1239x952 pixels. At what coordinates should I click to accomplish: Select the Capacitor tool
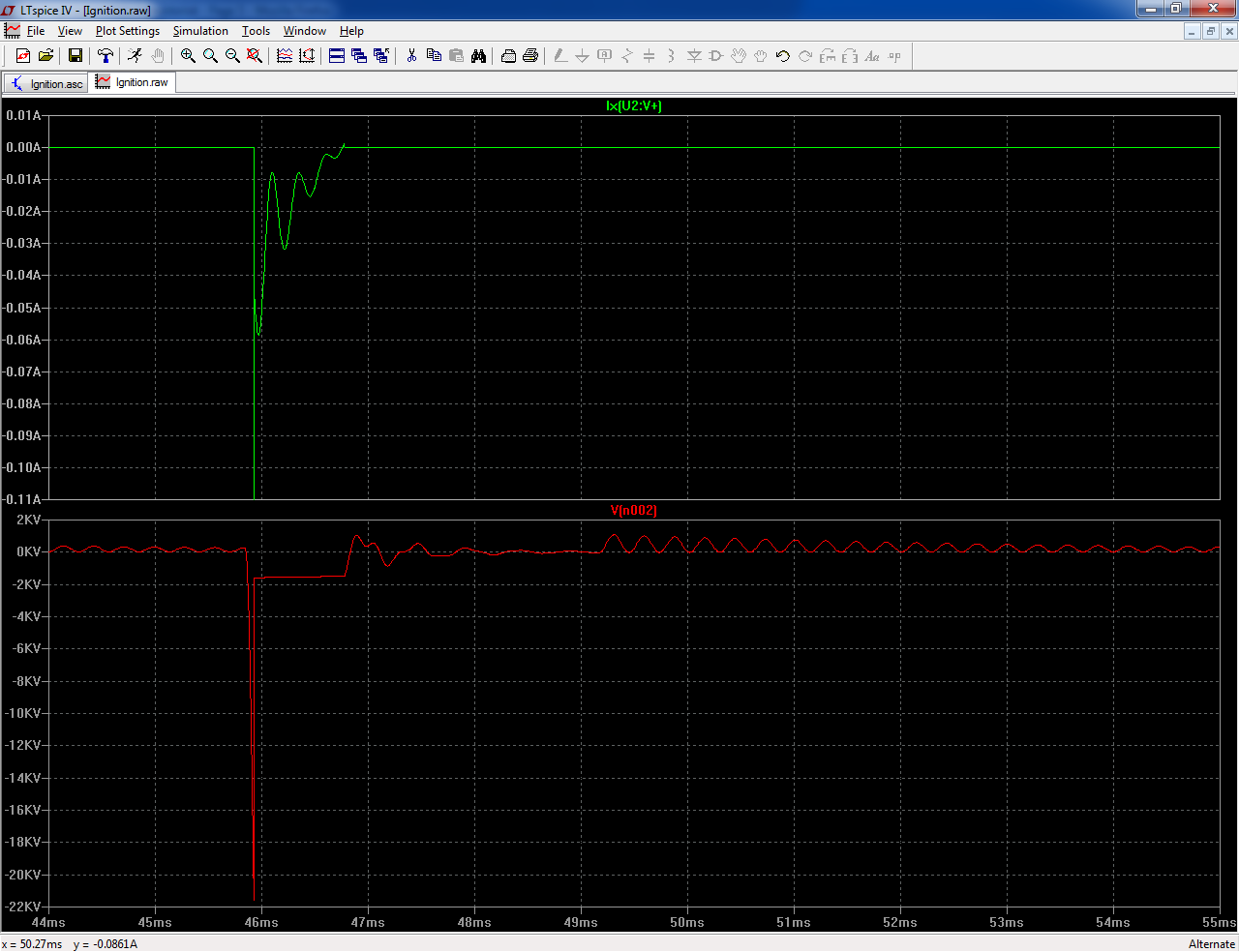coord(650,56)
